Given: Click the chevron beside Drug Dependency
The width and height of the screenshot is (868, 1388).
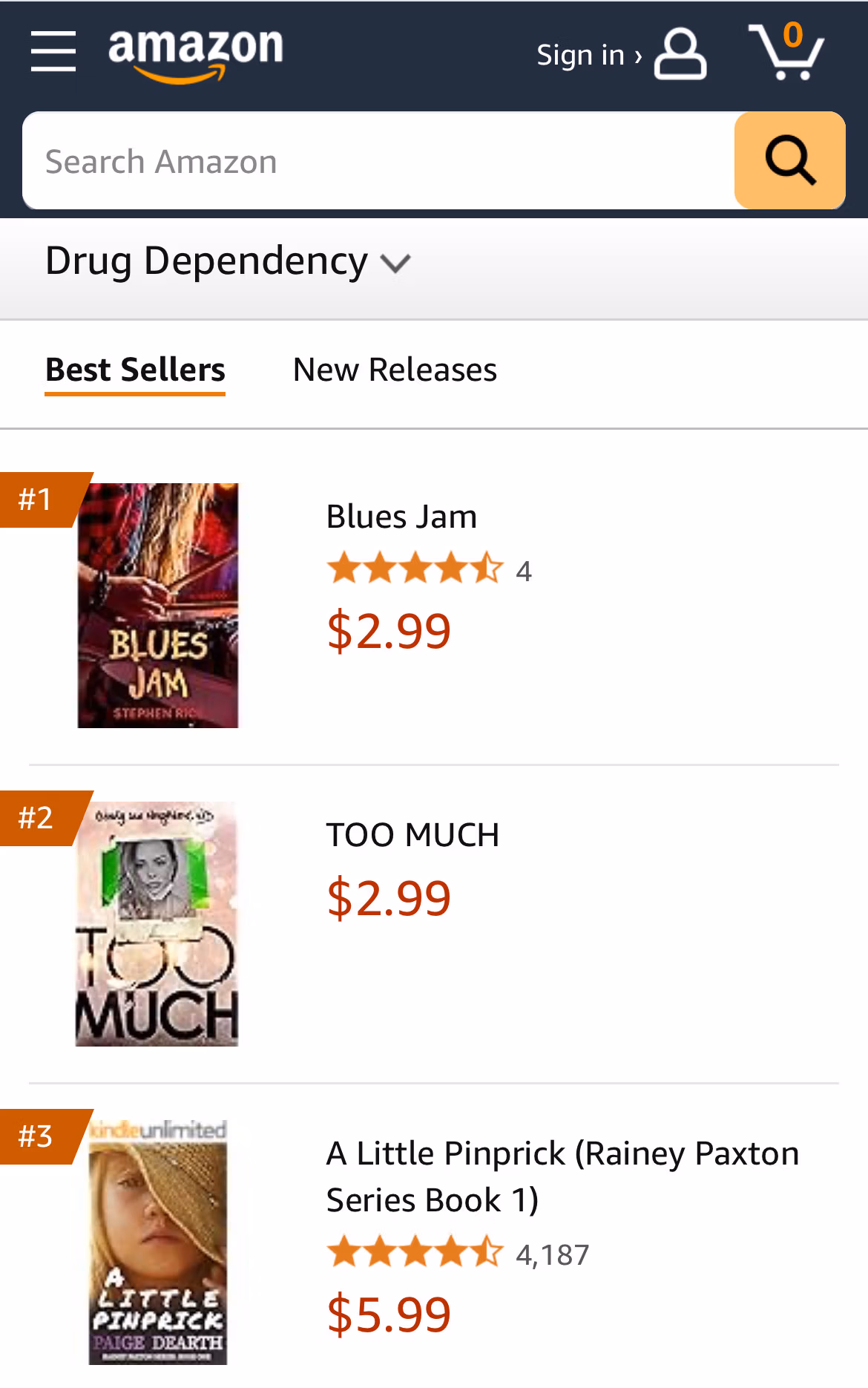Looking at the screenshot, I should (395, 263).
